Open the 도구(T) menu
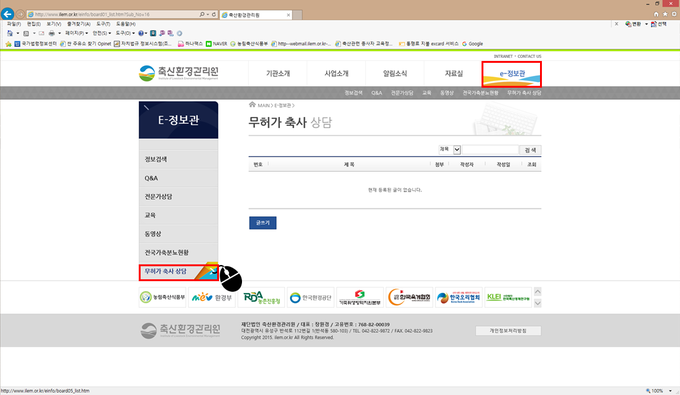 (103, 24)
